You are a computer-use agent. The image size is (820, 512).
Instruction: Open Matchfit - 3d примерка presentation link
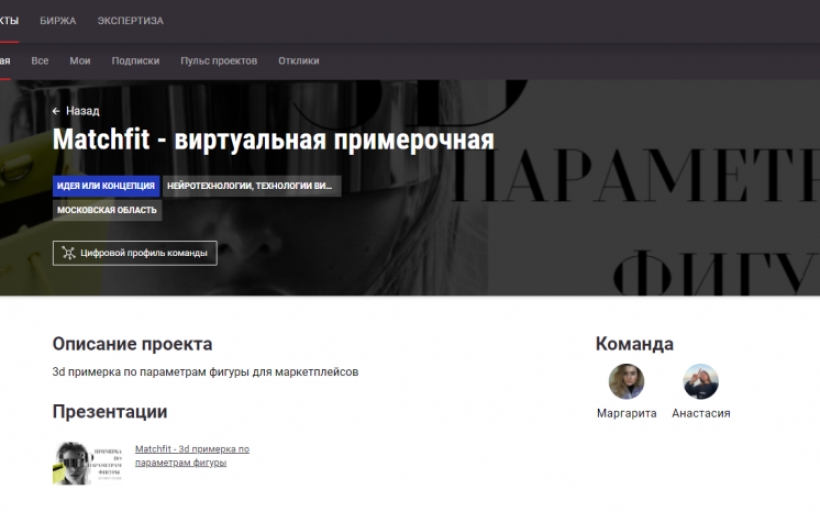click(192, 456)
